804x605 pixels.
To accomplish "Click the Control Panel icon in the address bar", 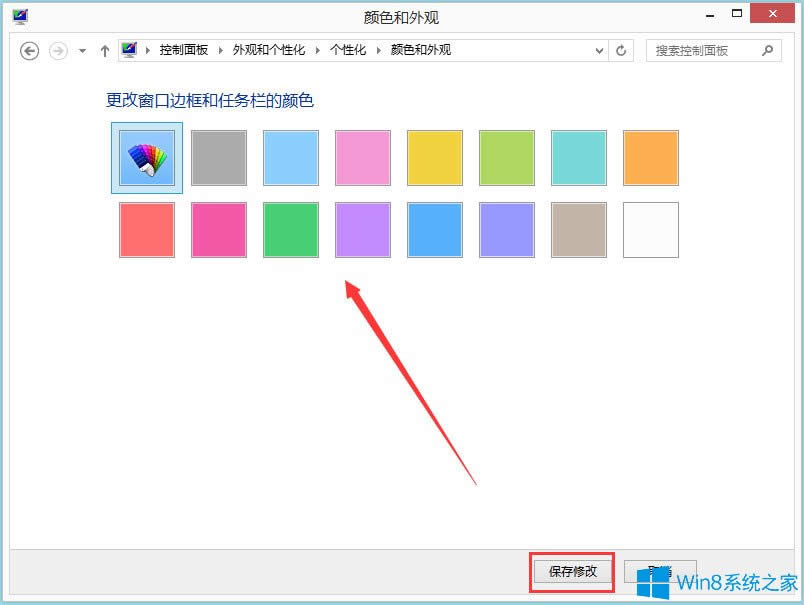I will (x=128, y=49).
